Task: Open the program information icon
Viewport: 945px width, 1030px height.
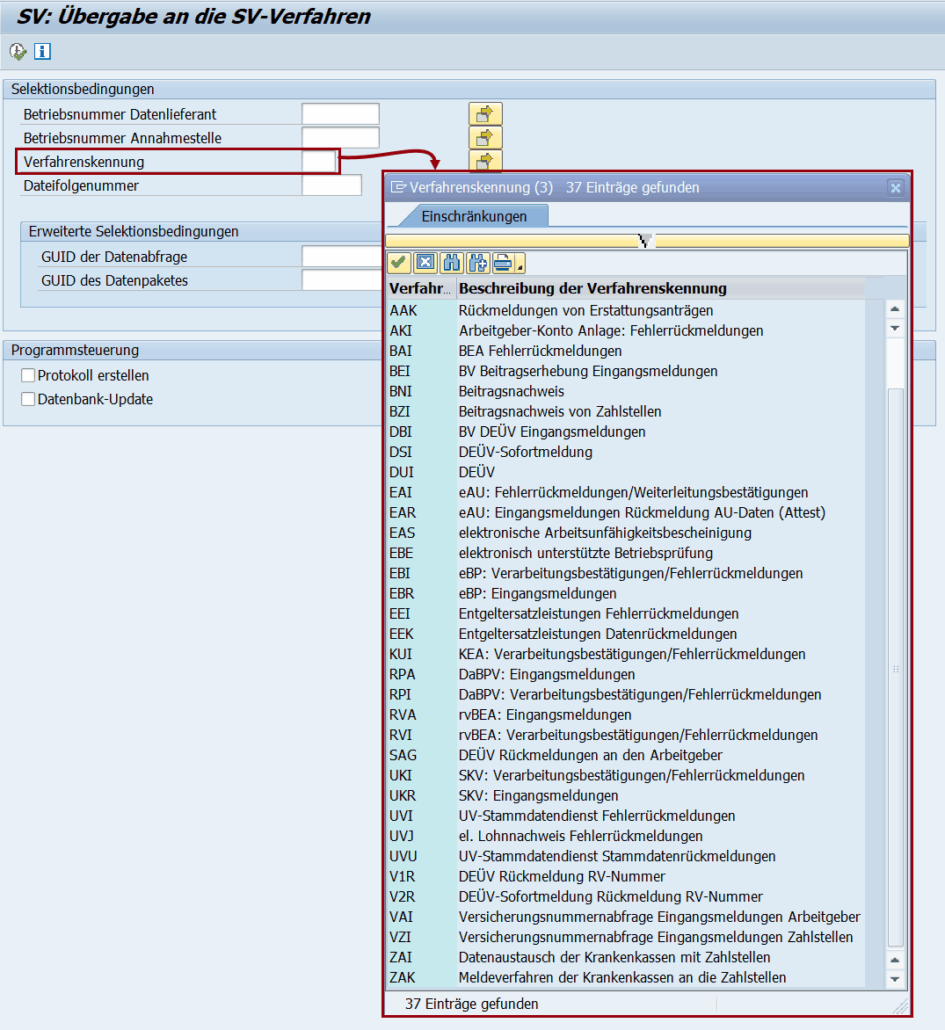Action: [x=42, y=51]
